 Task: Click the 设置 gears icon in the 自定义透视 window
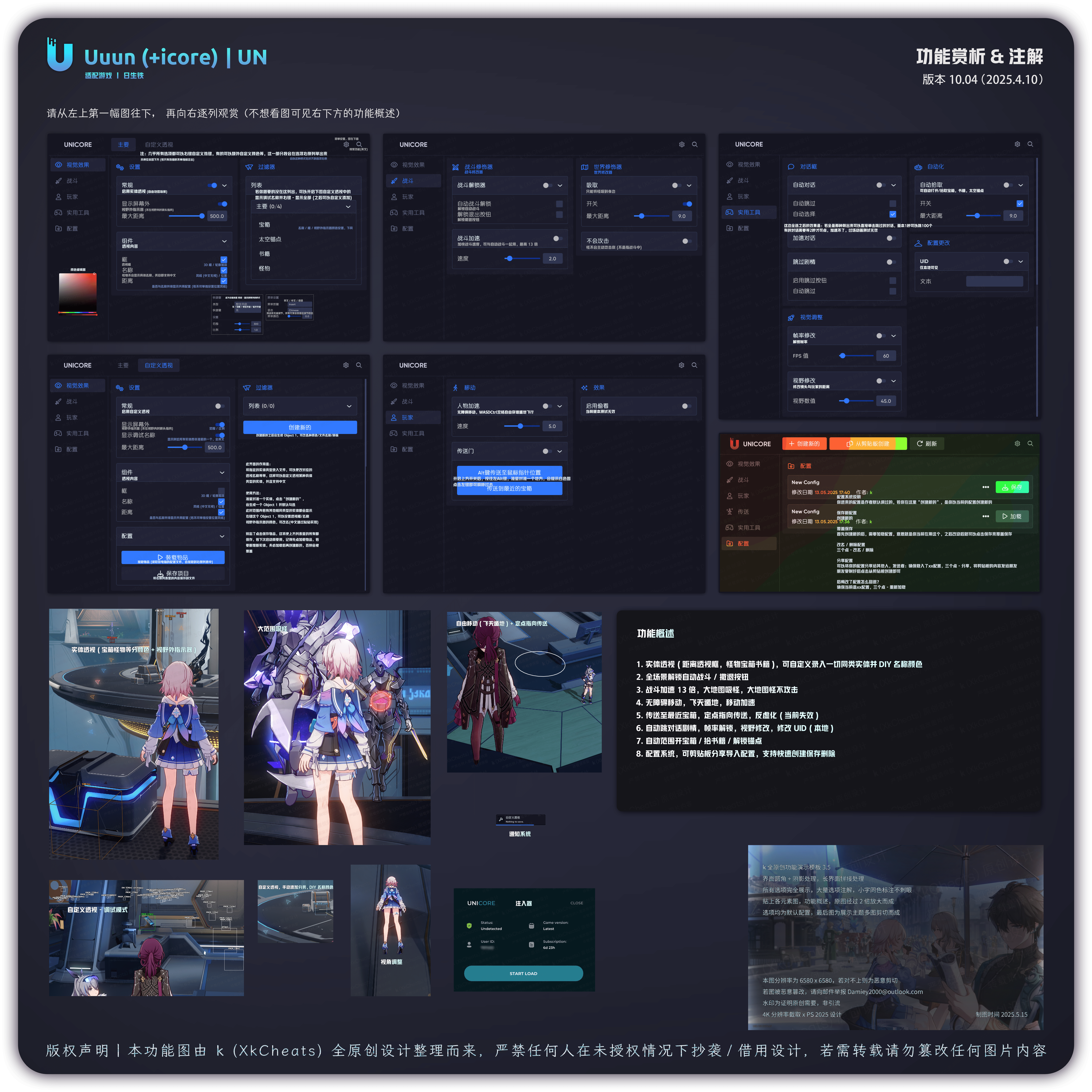click(x=120, y=388)
